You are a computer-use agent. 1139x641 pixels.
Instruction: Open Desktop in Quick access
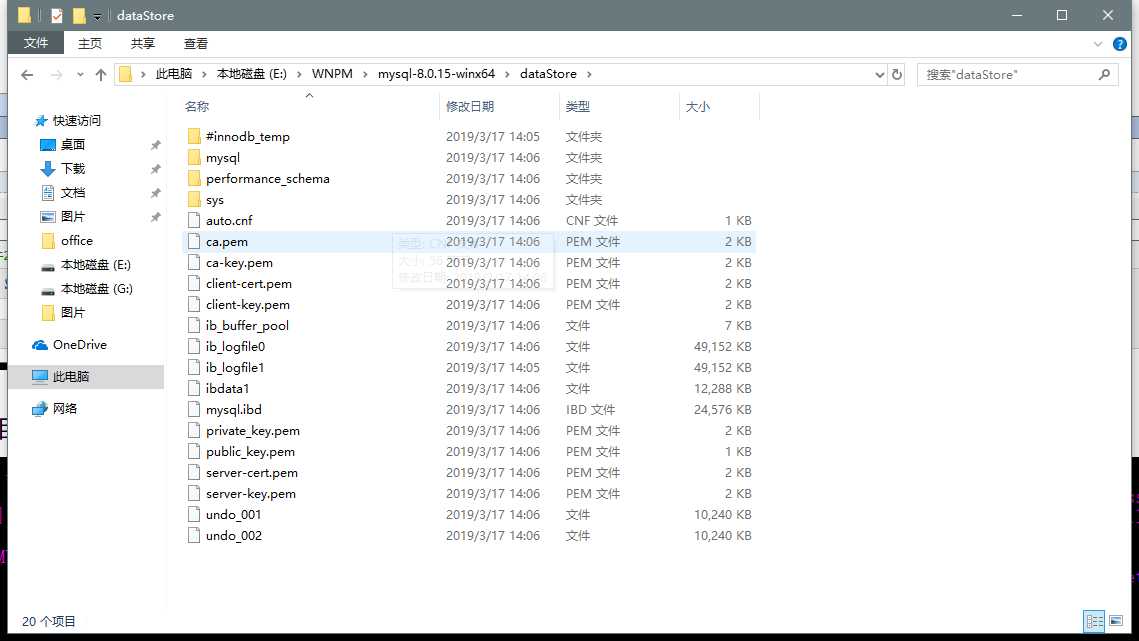62,145
